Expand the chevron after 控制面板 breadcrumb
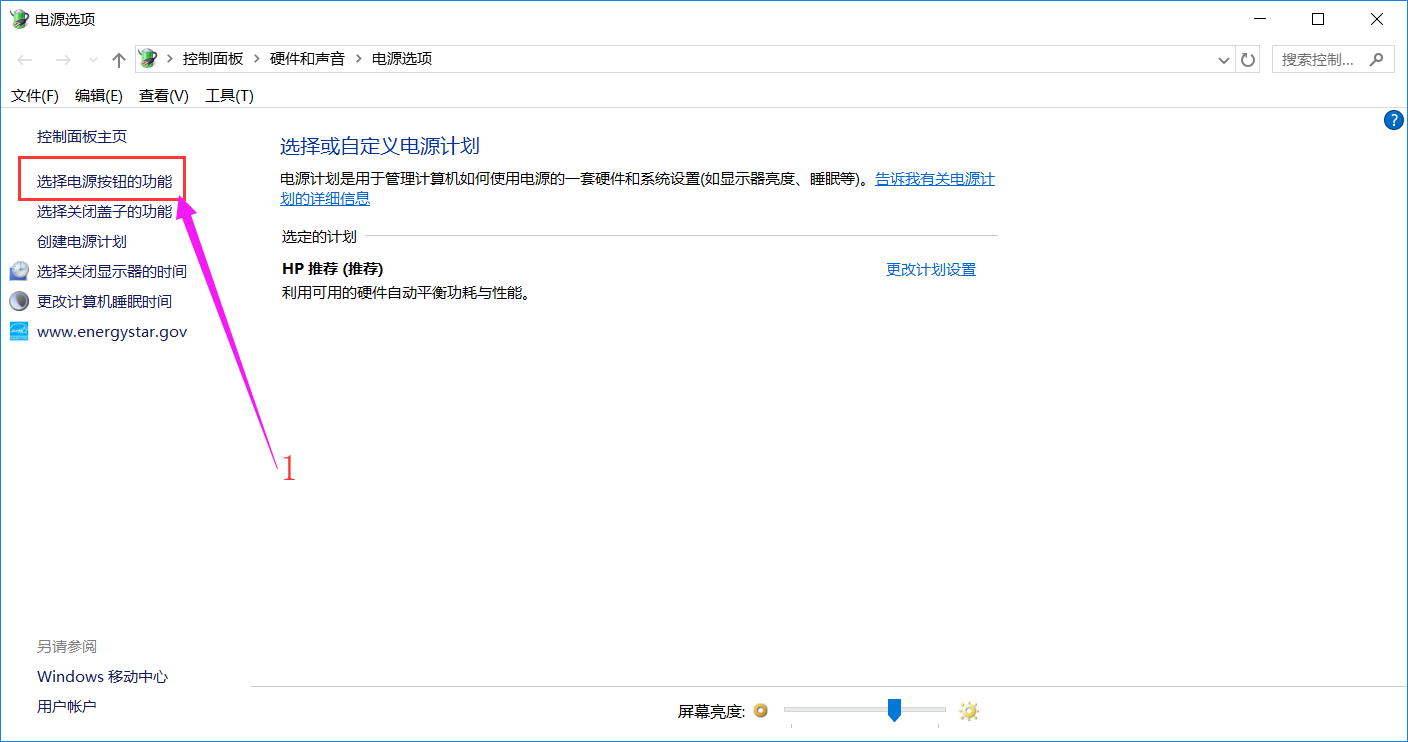This screenshot has width=1408, height=742. click(257, 59)
